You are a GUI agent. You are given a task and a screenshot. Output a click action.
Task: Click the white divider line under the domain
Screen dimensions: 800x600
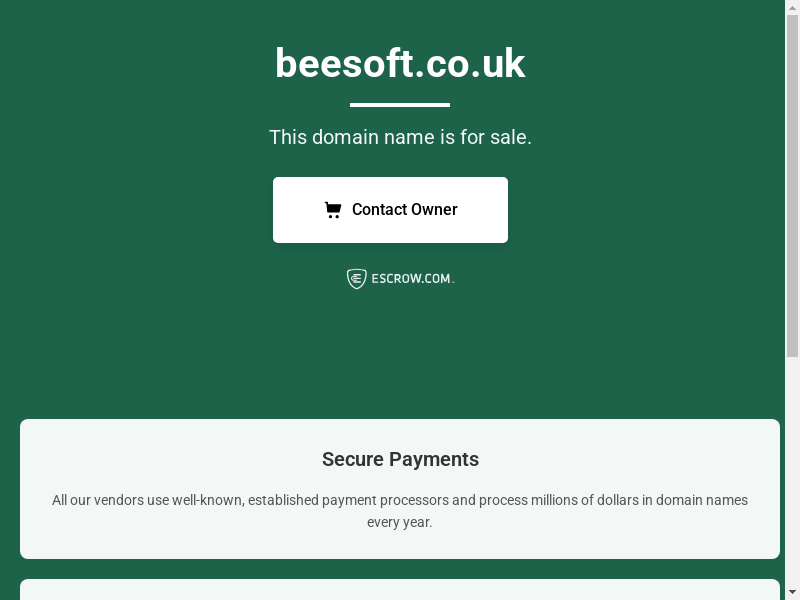[x=400, y=104]
